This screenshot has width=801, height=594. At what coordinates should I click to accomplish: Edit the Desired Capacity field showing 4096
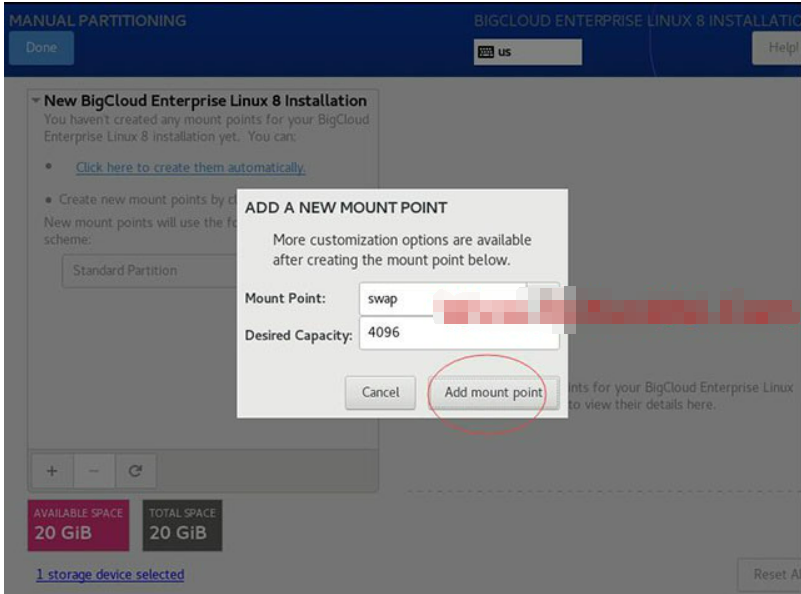[459, 333]
